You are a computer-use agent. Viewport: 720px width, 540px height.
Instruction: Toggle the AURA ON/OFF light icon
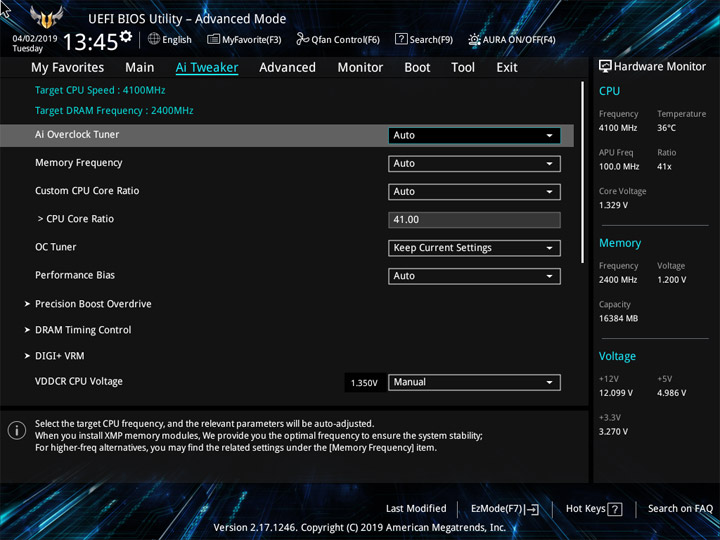click(x=474, y=39)
